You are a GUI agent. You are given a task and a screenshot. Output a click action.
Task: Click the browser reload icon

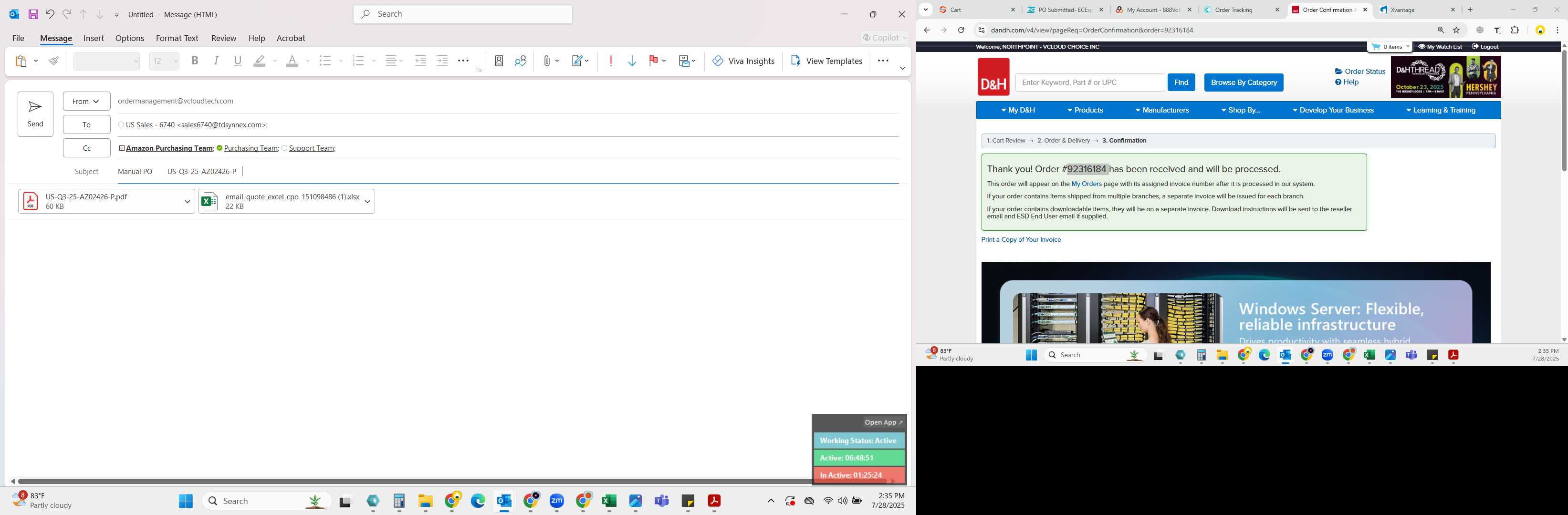tap(961, 30)
